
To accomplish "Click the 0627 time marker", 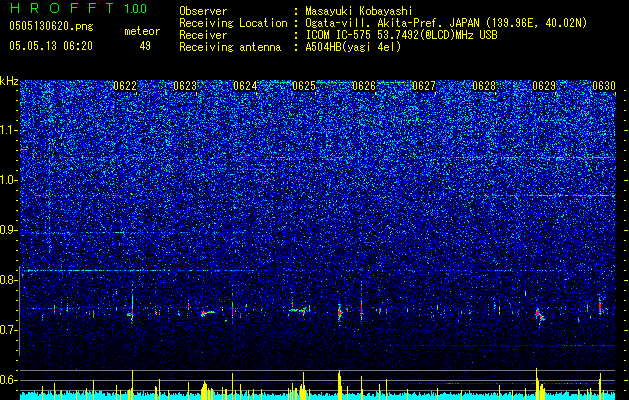I will [x=424, y=86].
